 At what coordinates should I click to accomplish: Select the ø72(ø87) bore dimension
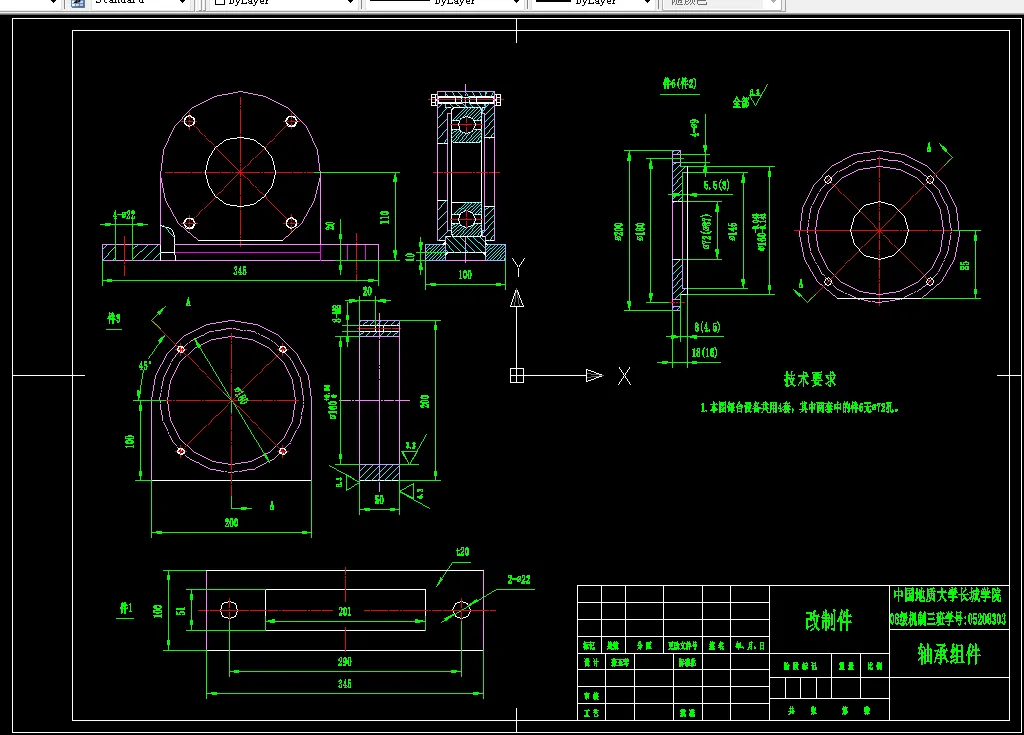[706, 232]
